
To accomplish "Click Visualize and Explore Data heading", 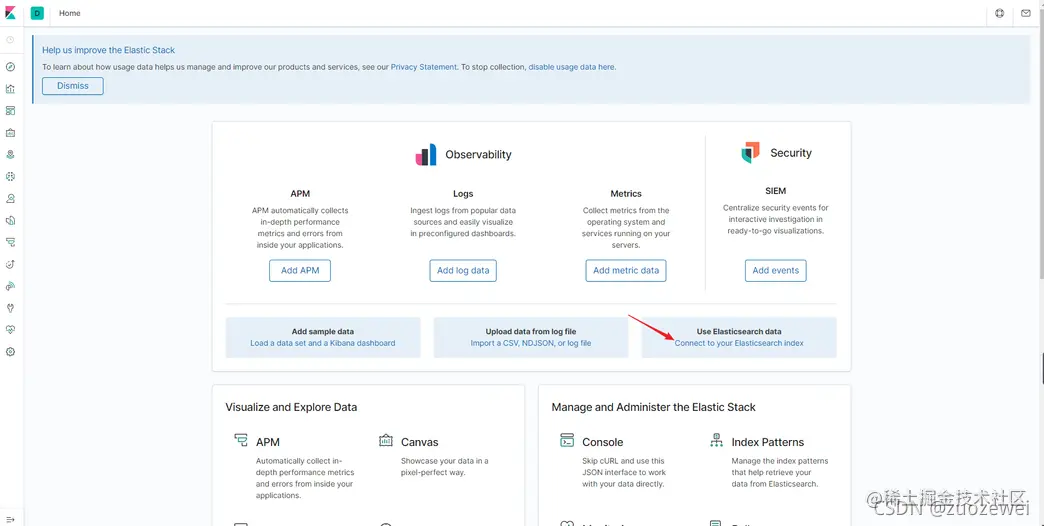I will click(291, 407).
